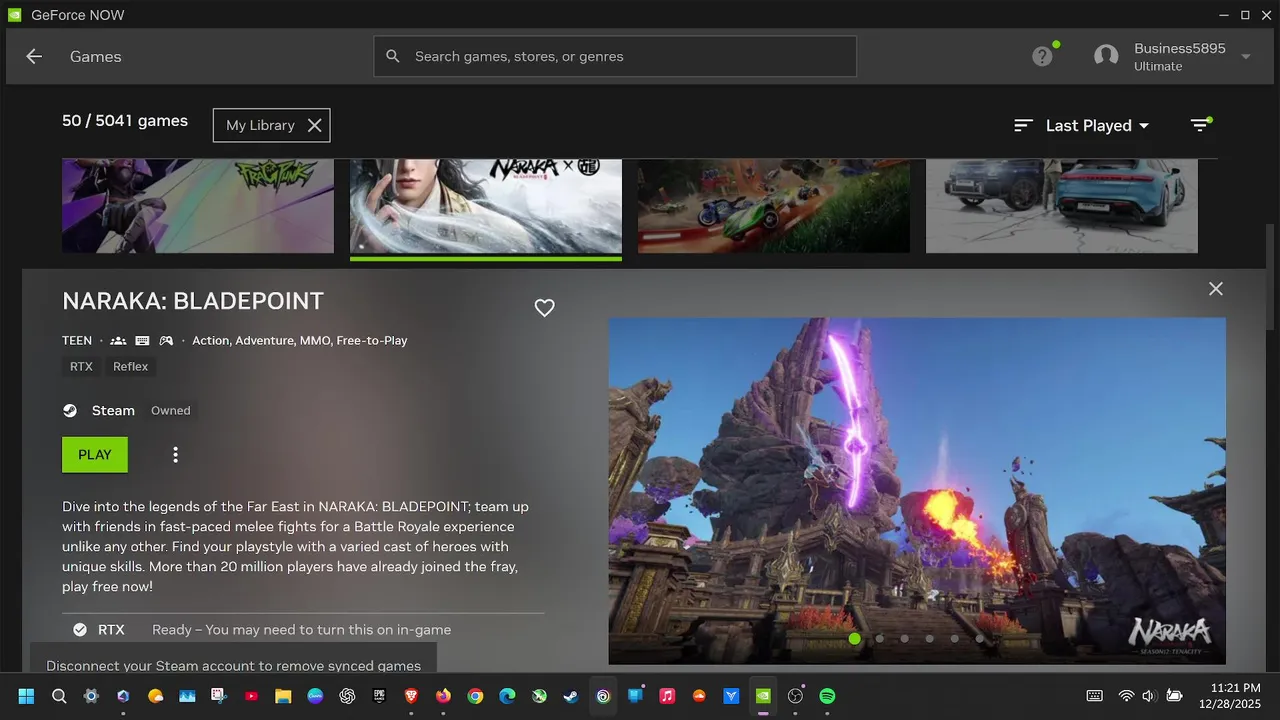Select the NARAKA game tile thumbnail
The width and height of the screenshot is (1280, 720).
(x=486, y=206)
